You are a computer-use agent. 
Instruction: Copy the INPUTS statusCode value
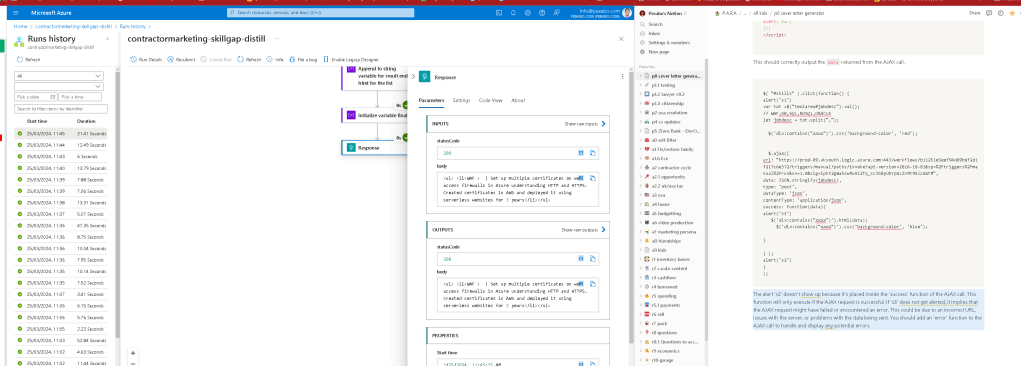coord(593,153)
